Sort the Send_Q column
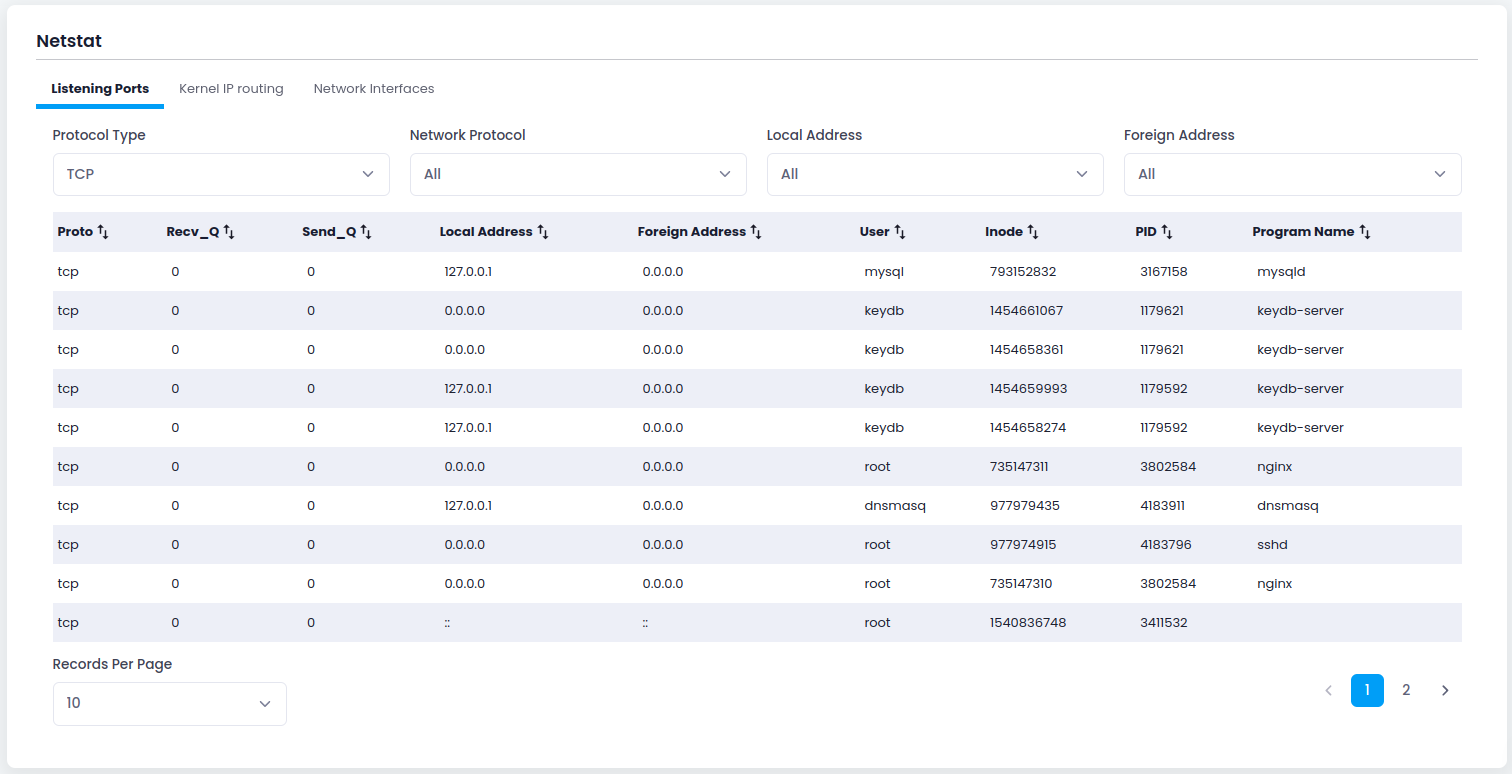Screen dimensions: 1512x774 364,231
